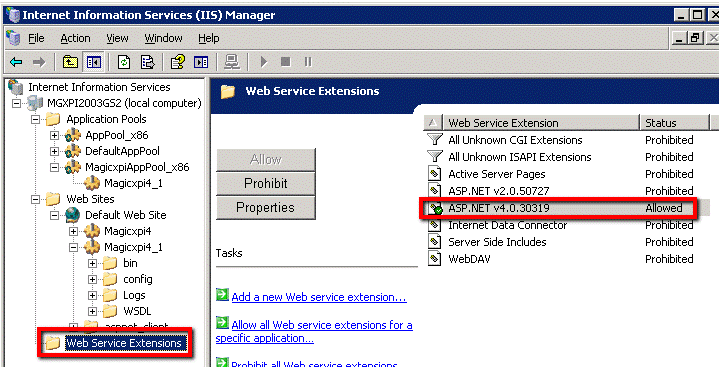The height and width of the screenshot is (367, 719).
Task: Click the Export List toolbar icon
Action: 148,61
